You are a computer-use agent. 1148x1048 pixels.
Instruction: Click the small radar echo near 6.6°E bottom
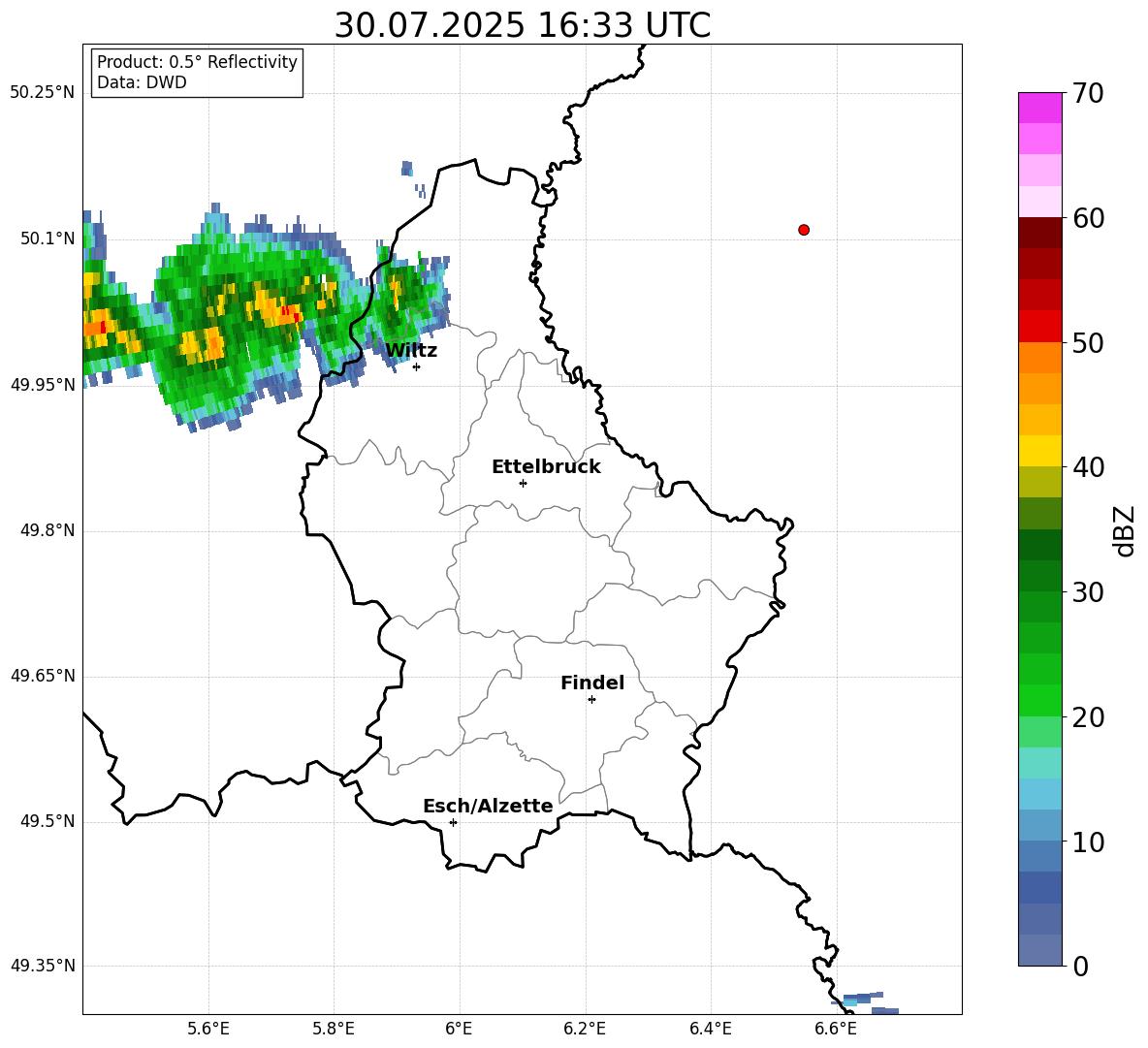coord(863,999)
